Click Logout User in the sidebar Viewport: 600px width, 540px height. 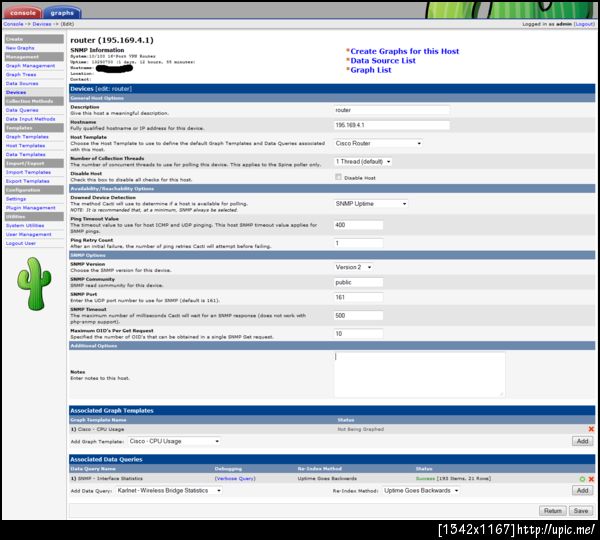[x=21, y=243]
